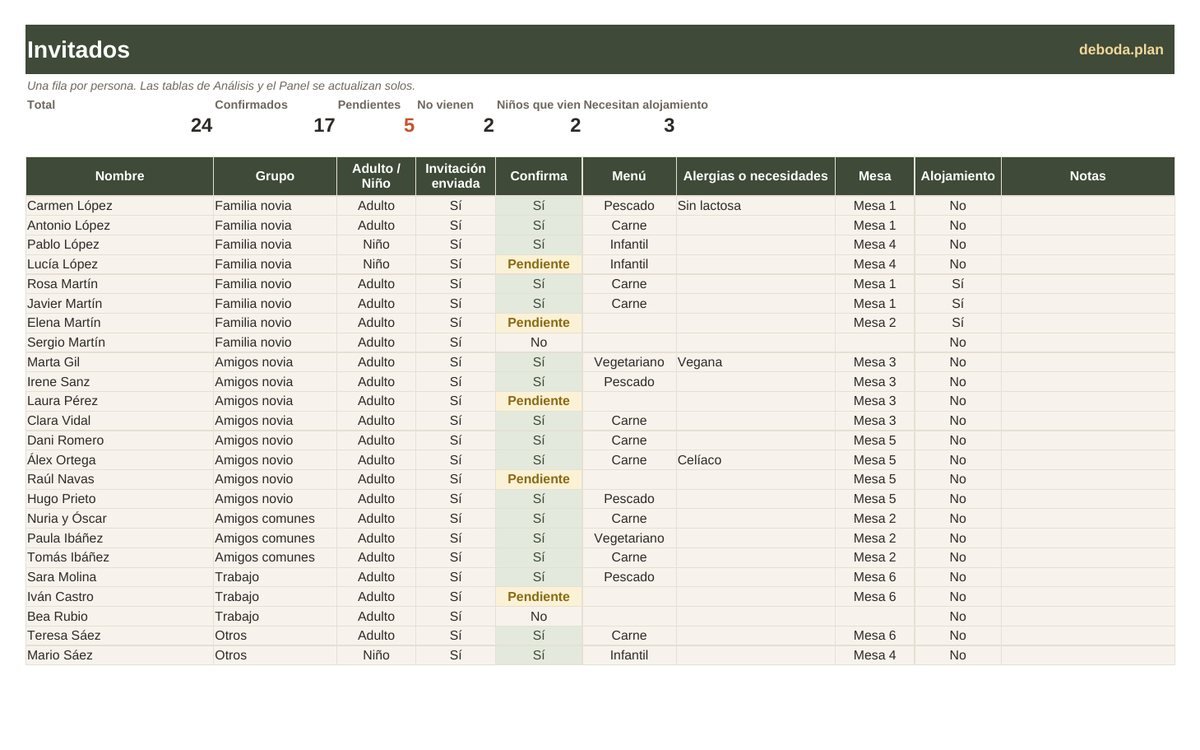Select Hugo Prieto name cell

(x=120, y=499)
